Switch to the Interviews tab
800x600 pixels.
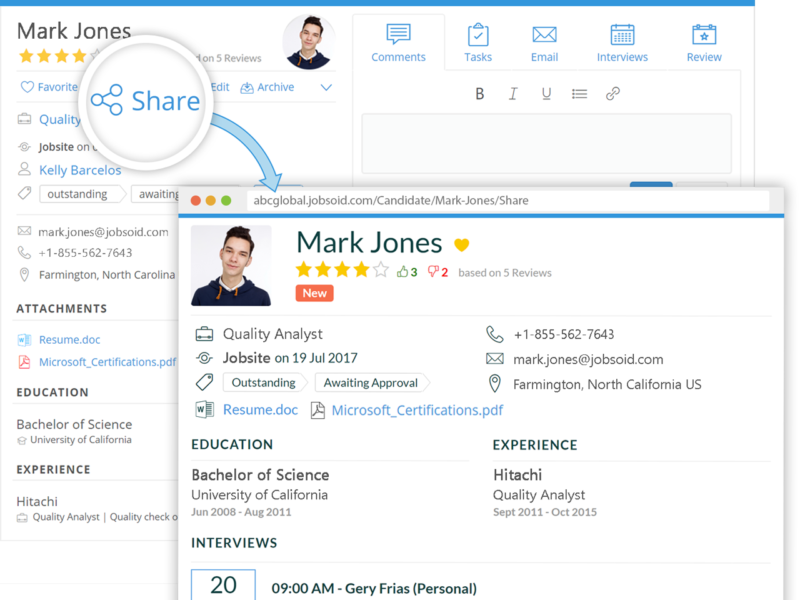(622, 43)
